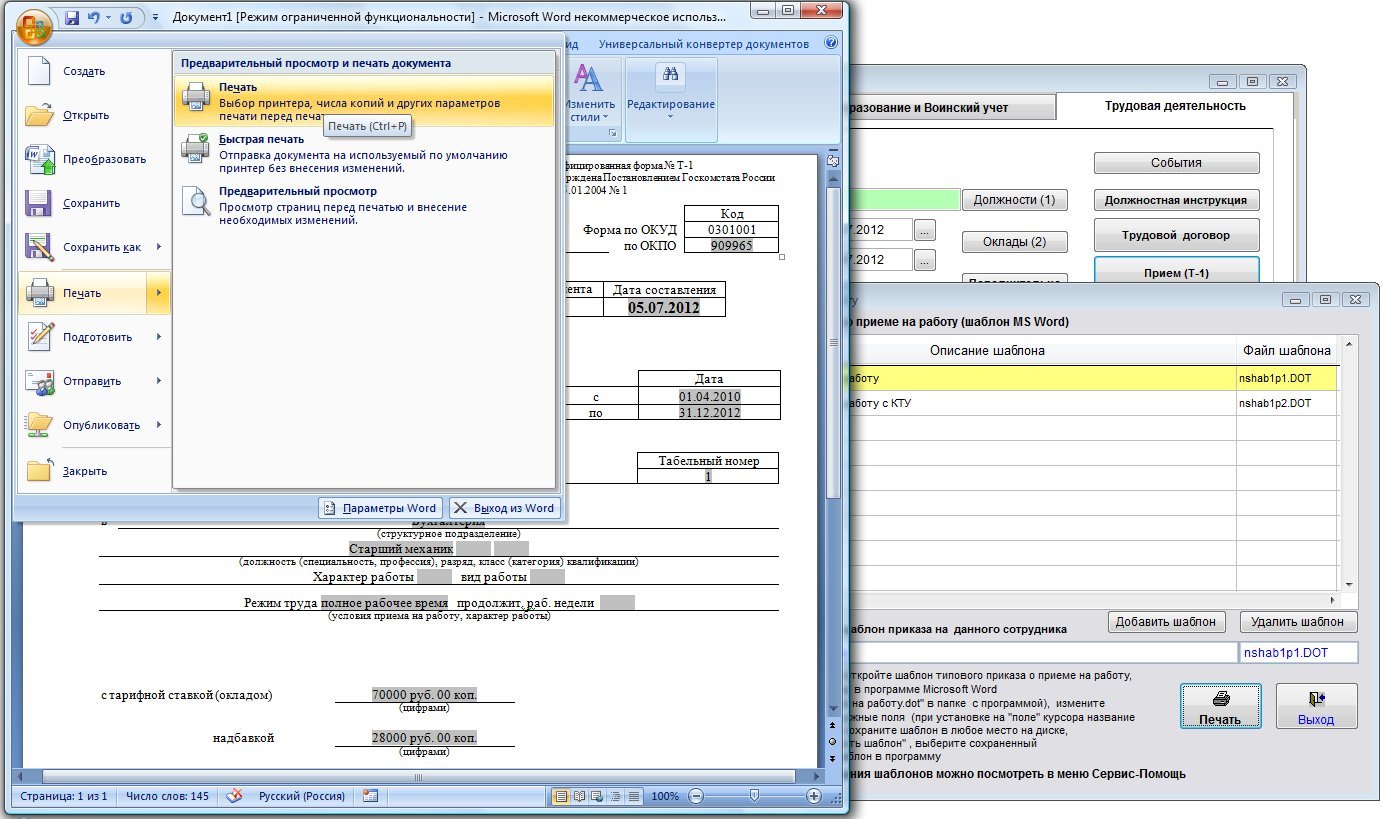Screen dimensions: 1382x819
Task: Click the Undo arrow in Quick Access toolbar
Action: pyautogui.click(x=97, y=18)
